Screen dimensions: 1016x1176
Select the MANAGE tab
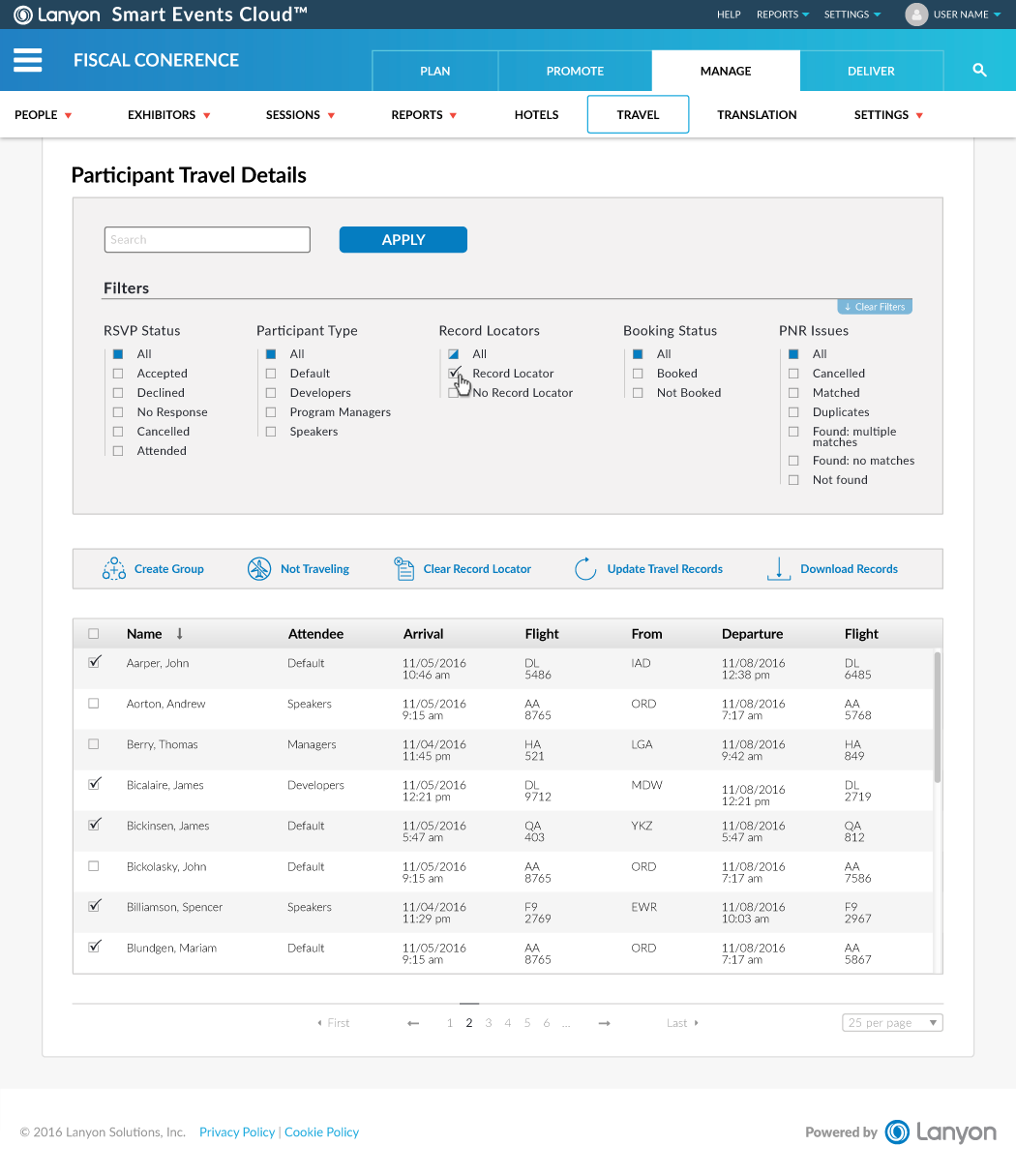pos(726,71)
